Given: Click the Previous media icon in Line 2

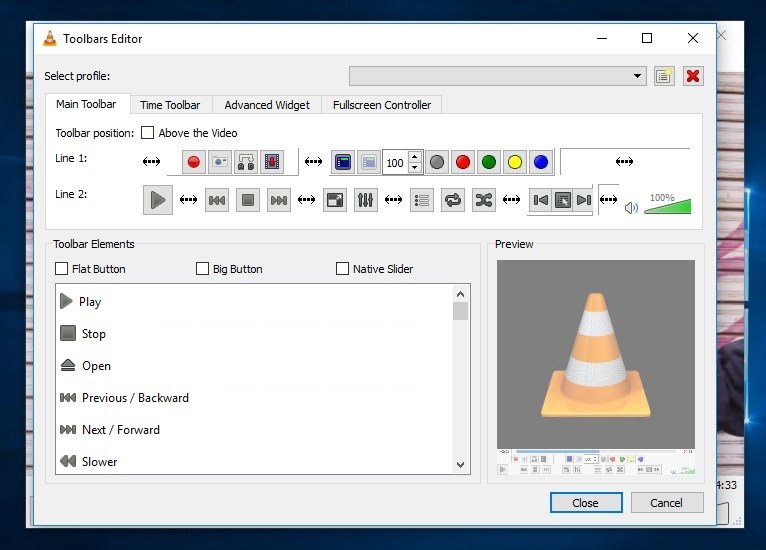Looking at the screenshot, I should tap(217, 200).
